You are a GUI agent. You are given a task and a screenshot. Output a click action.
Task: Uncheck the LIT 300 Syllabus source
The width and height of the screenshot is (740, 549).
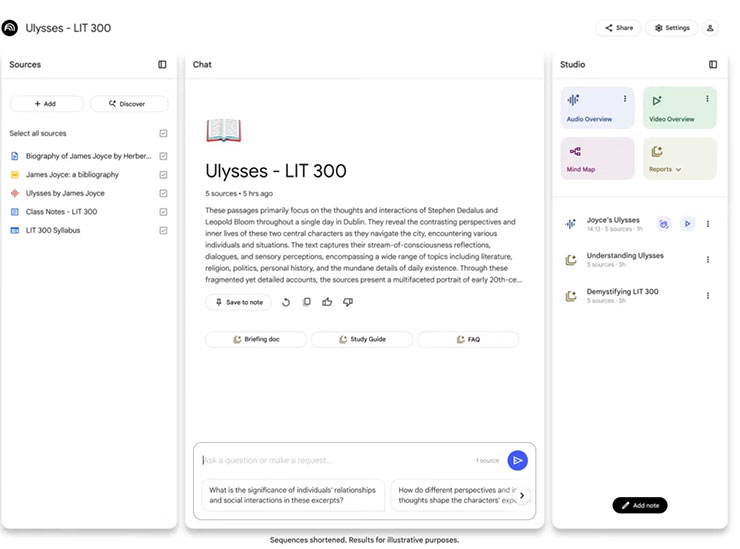(163, 230)
